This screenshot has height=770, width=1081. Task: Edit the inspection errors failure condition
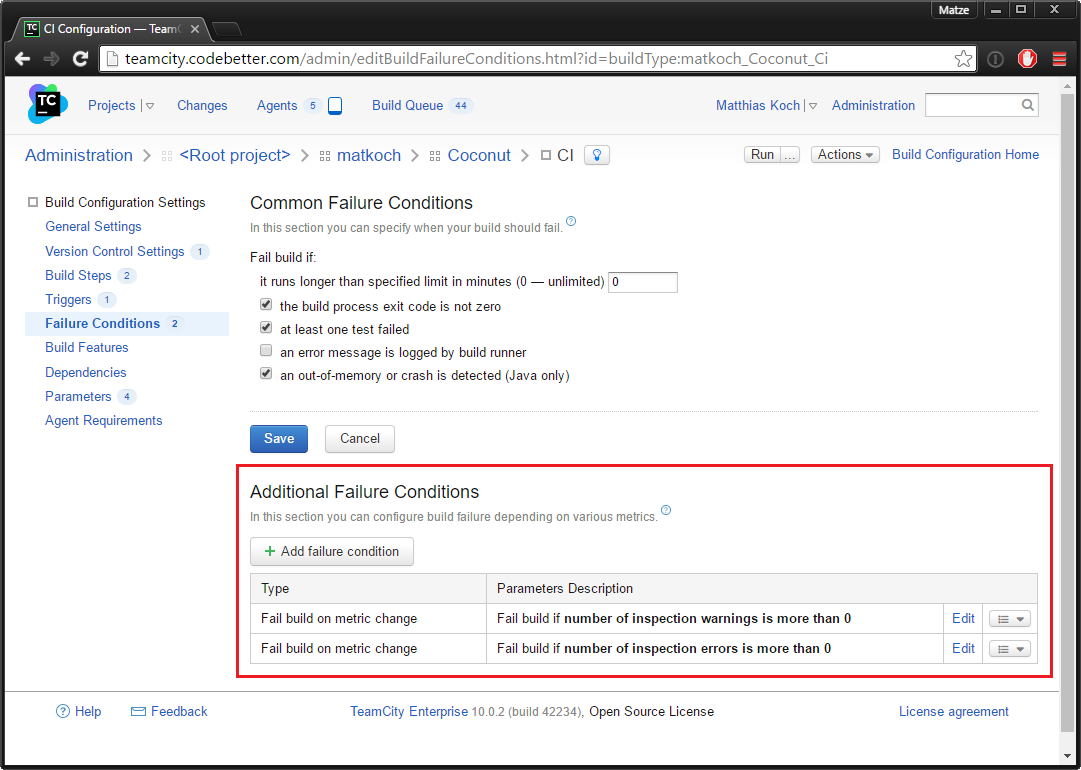(x=963, y=648)
